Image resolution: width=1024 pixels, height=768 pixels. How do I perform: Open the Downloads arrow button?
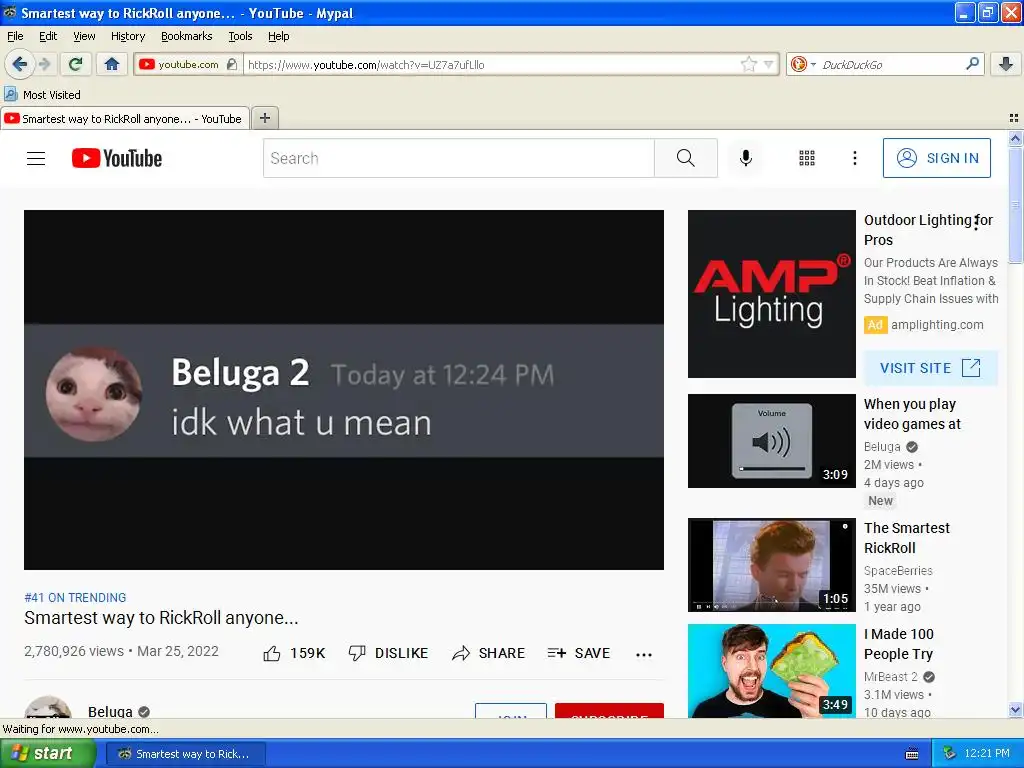click(1006, 64)
